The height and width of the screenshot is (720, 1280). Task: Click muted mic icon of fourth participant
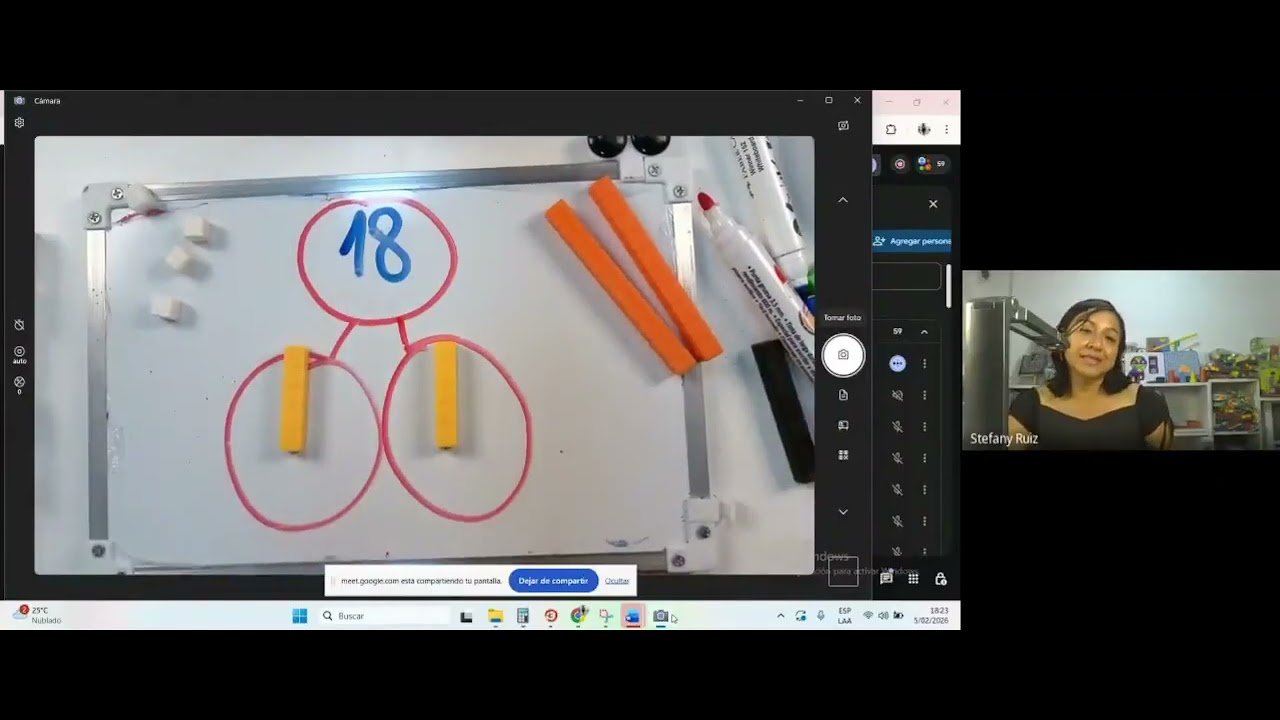[x=897, y=458]
